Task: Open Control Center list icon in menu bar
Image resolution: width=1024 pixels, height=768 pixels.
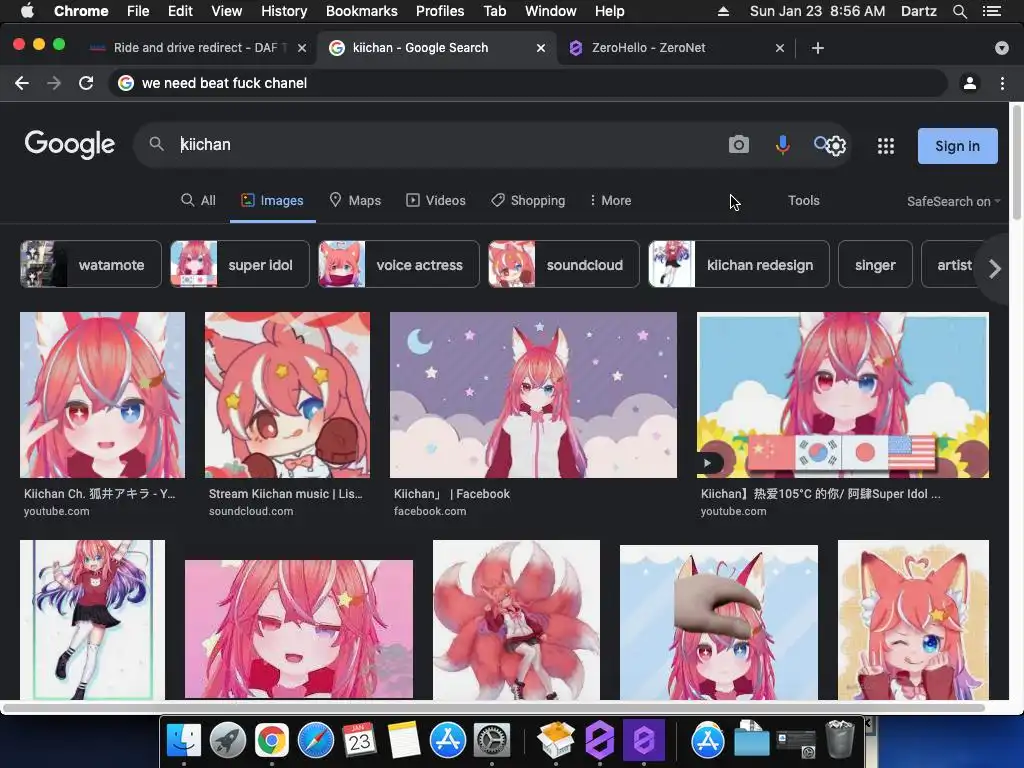Action: click(x=992, y=11)
